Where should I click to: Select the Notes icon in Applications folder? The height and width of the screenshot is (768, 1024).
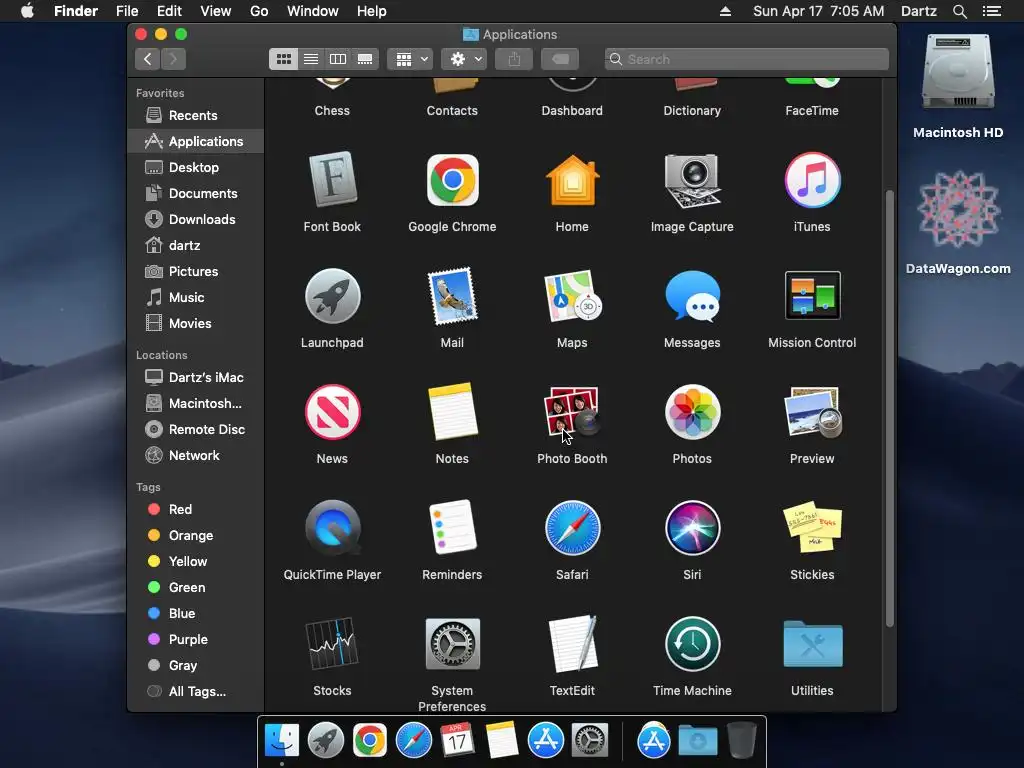(452, 411)
